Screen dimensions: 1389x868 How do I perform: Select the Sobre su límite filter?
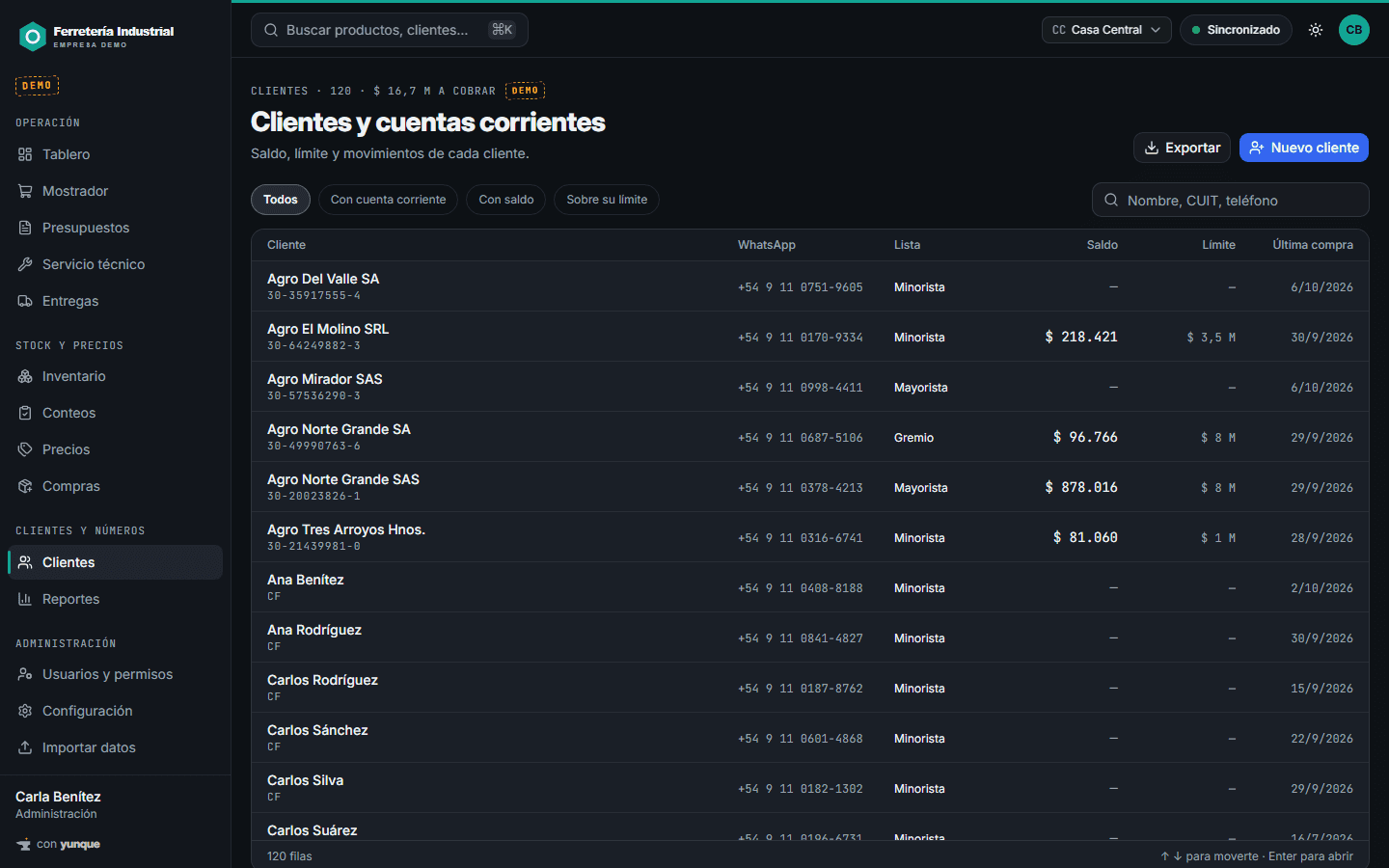tap(607, 200)
